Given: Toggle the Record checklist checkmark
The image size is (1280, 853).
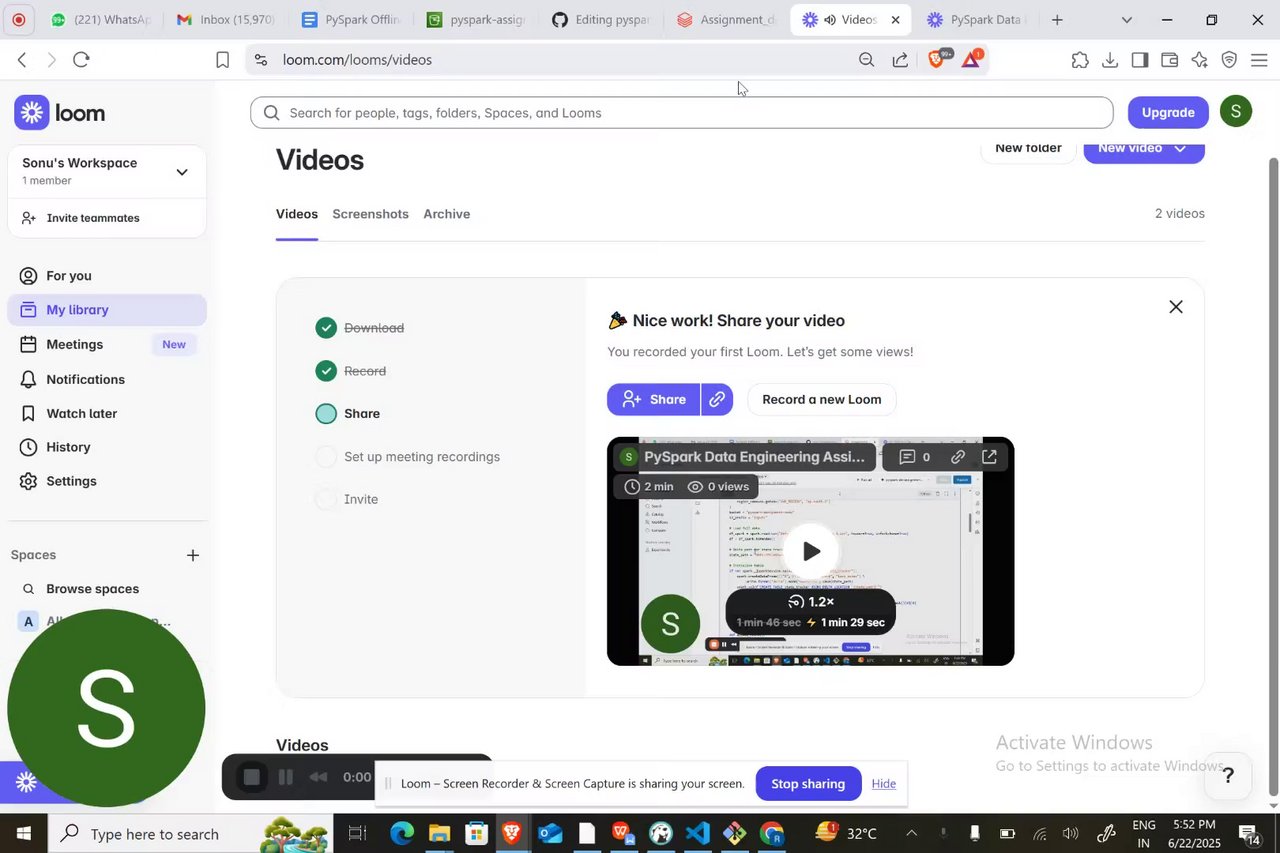Looking at the screenshot, I should tap(326, 371).
